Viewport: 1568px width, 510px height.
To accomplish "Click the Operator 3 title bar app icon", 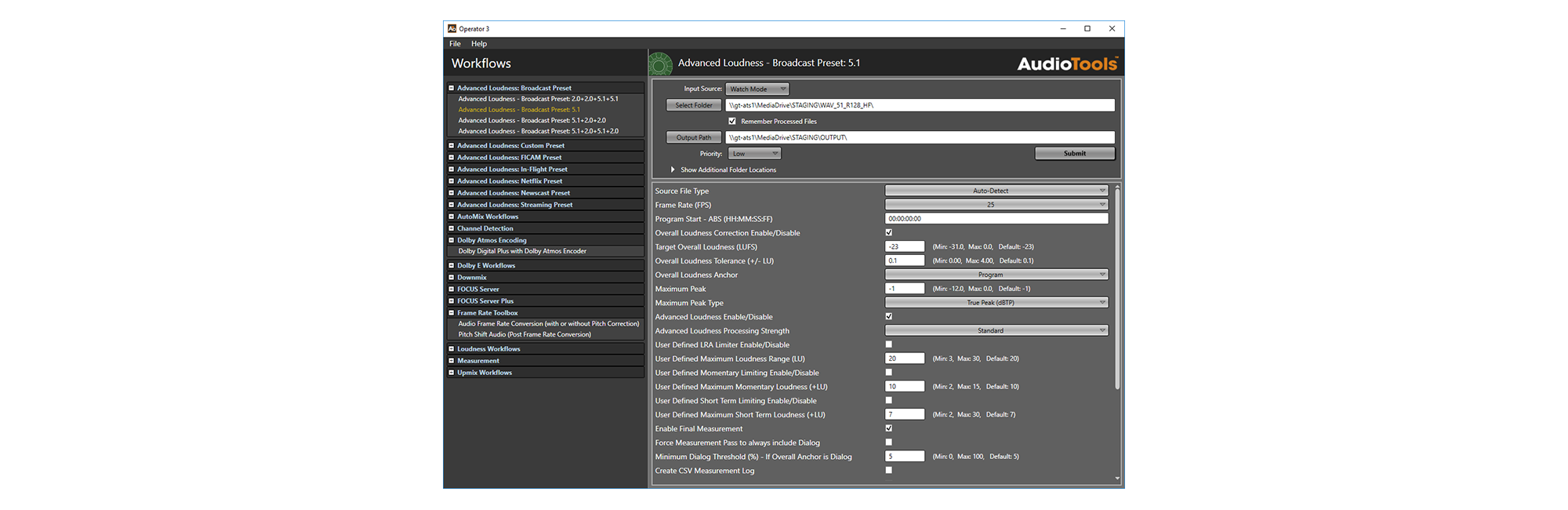I will coord(452,29).
